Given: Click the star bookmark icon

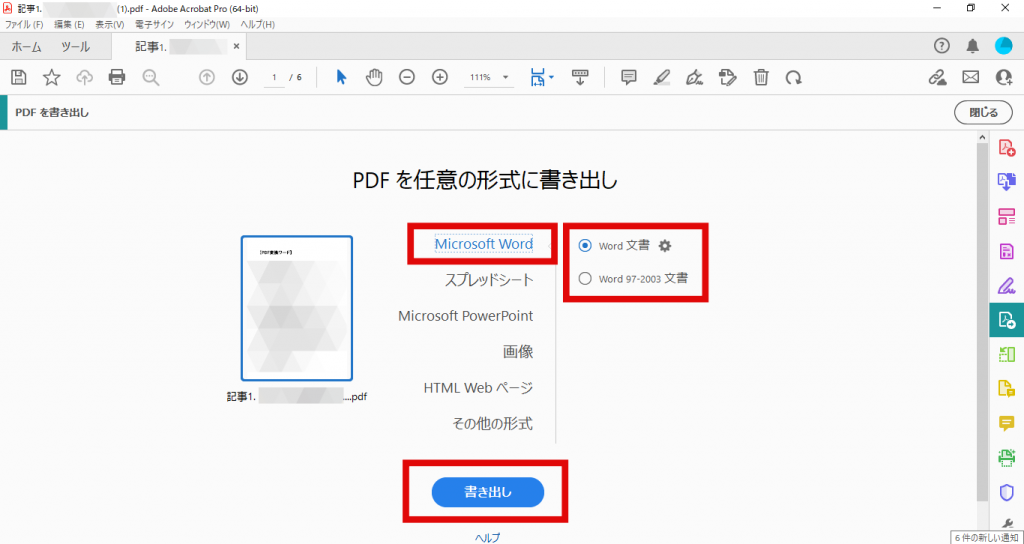Looking at the screenshot, I should point(52,77).
